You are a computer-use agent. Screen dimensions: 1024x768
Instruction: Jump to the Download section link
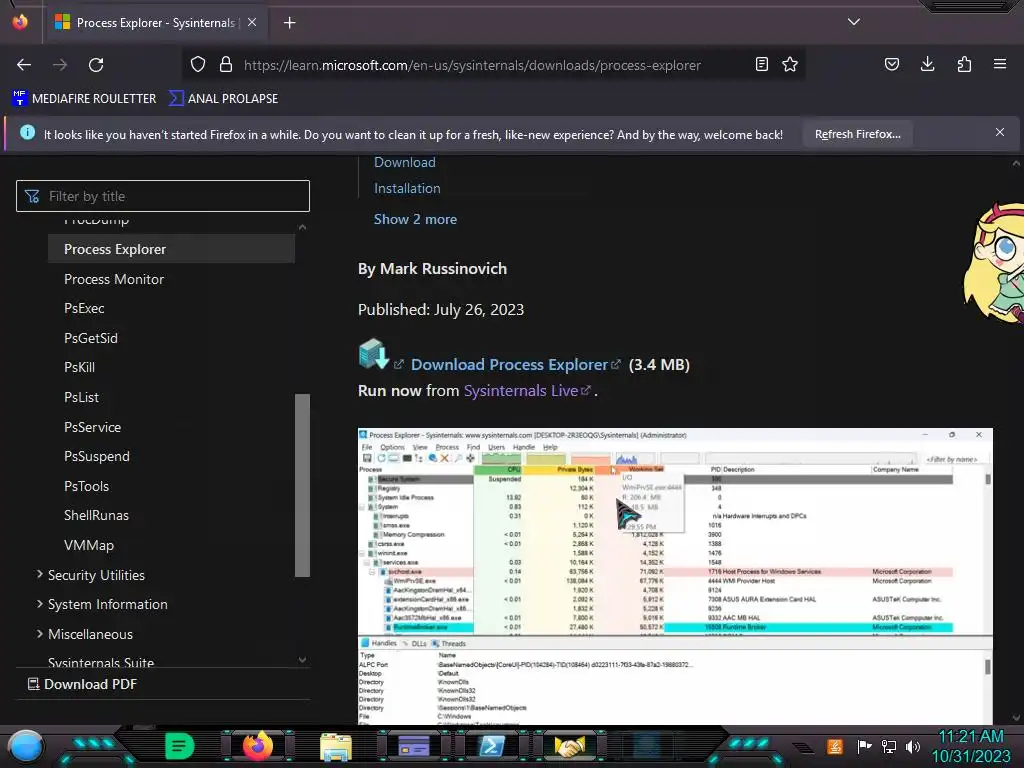tap(404, 162)
